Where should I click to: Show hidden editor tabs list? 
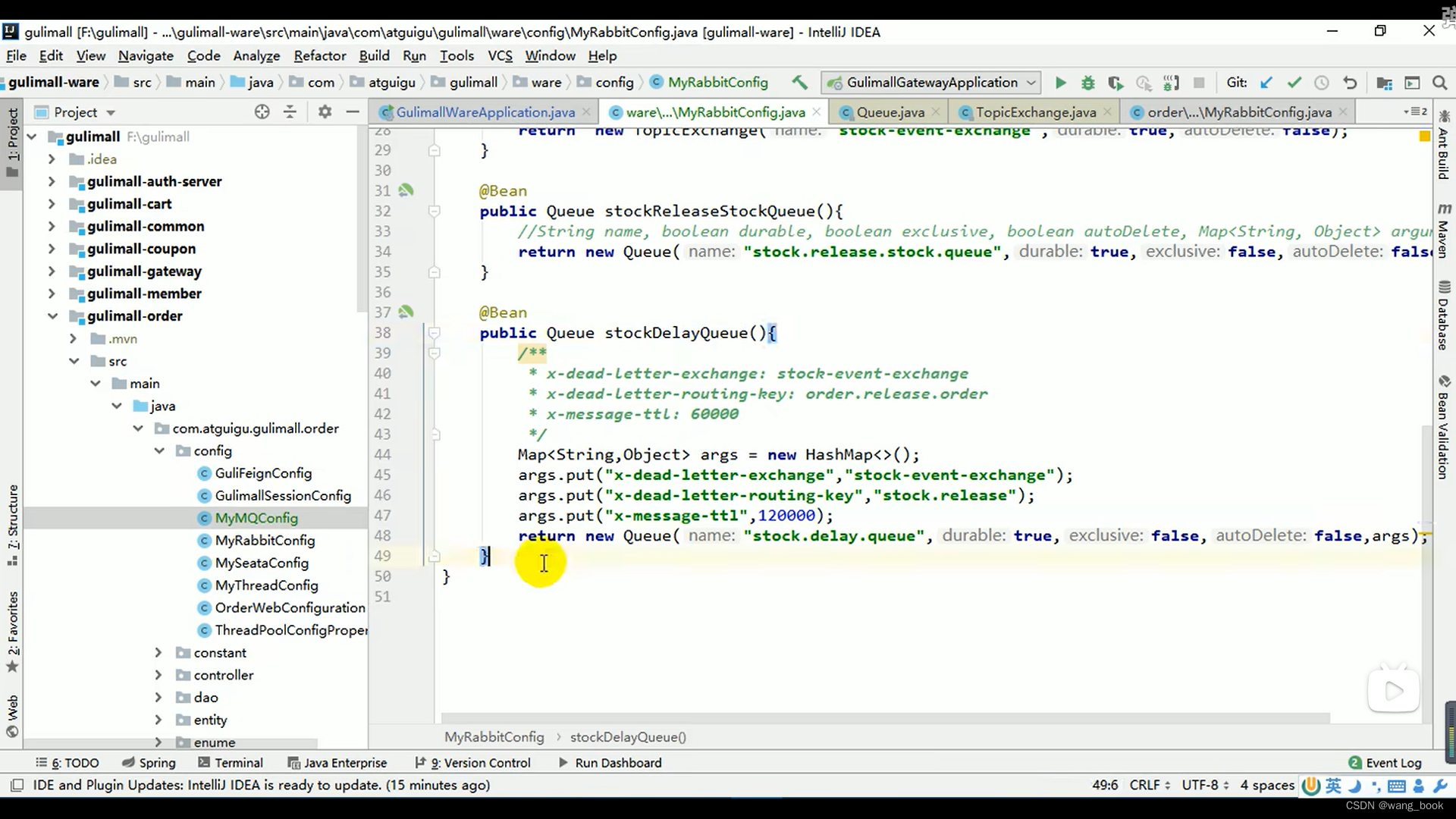click(x=1415, y=112)
